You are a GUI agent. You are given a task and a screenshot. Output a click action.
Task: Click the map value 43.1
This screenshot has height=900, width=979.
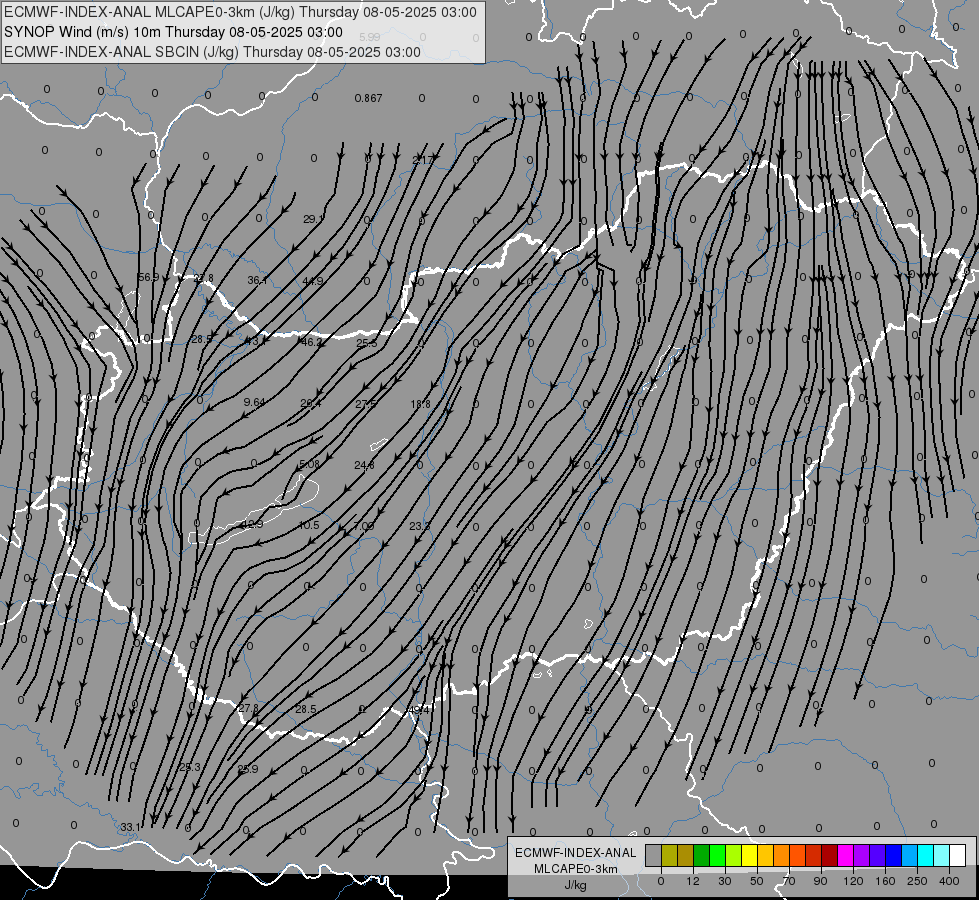[255, 341]
